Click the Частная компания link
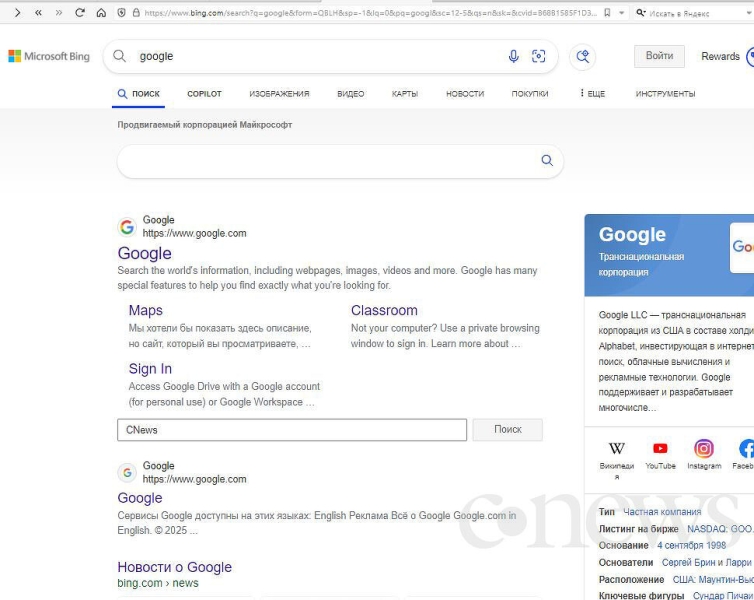The height and width of the screenshot is (600, 754). pos(662,512)
